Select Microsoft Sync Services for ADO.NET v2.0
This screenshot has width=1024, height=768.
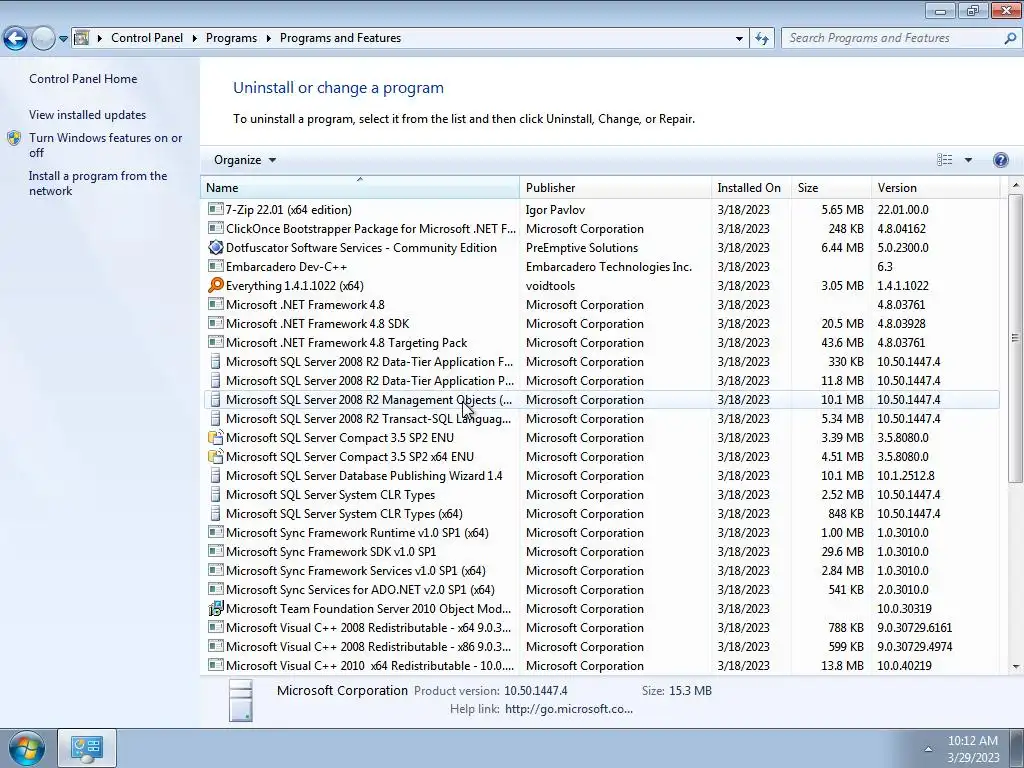pyautogui.click(x=601, y=589)
